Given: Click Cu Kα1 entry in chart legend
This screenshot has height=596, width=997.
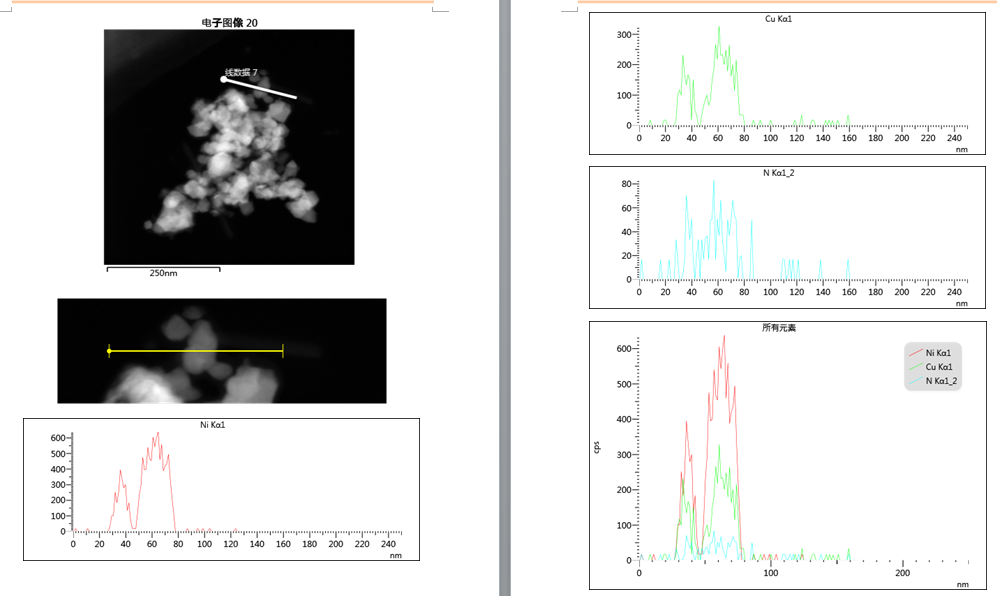Looking at the screenshot, I should 932,366.
